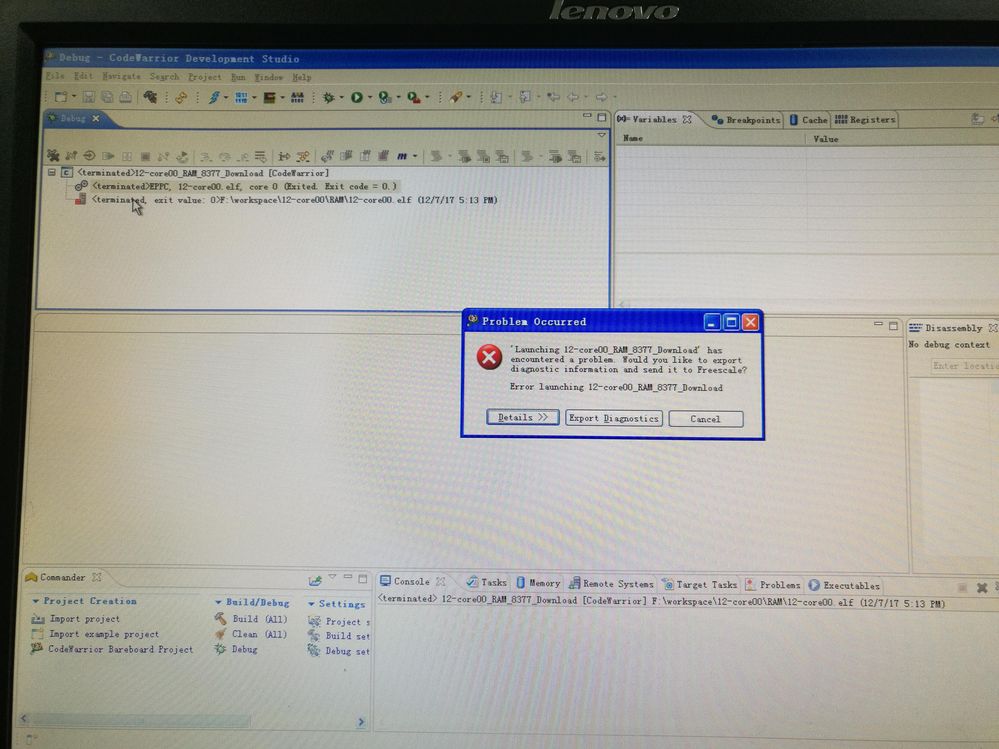Toggle Instruction Stepping Mode in Debug toolbar
Screen dimensions: 999x749
(284, 157)
